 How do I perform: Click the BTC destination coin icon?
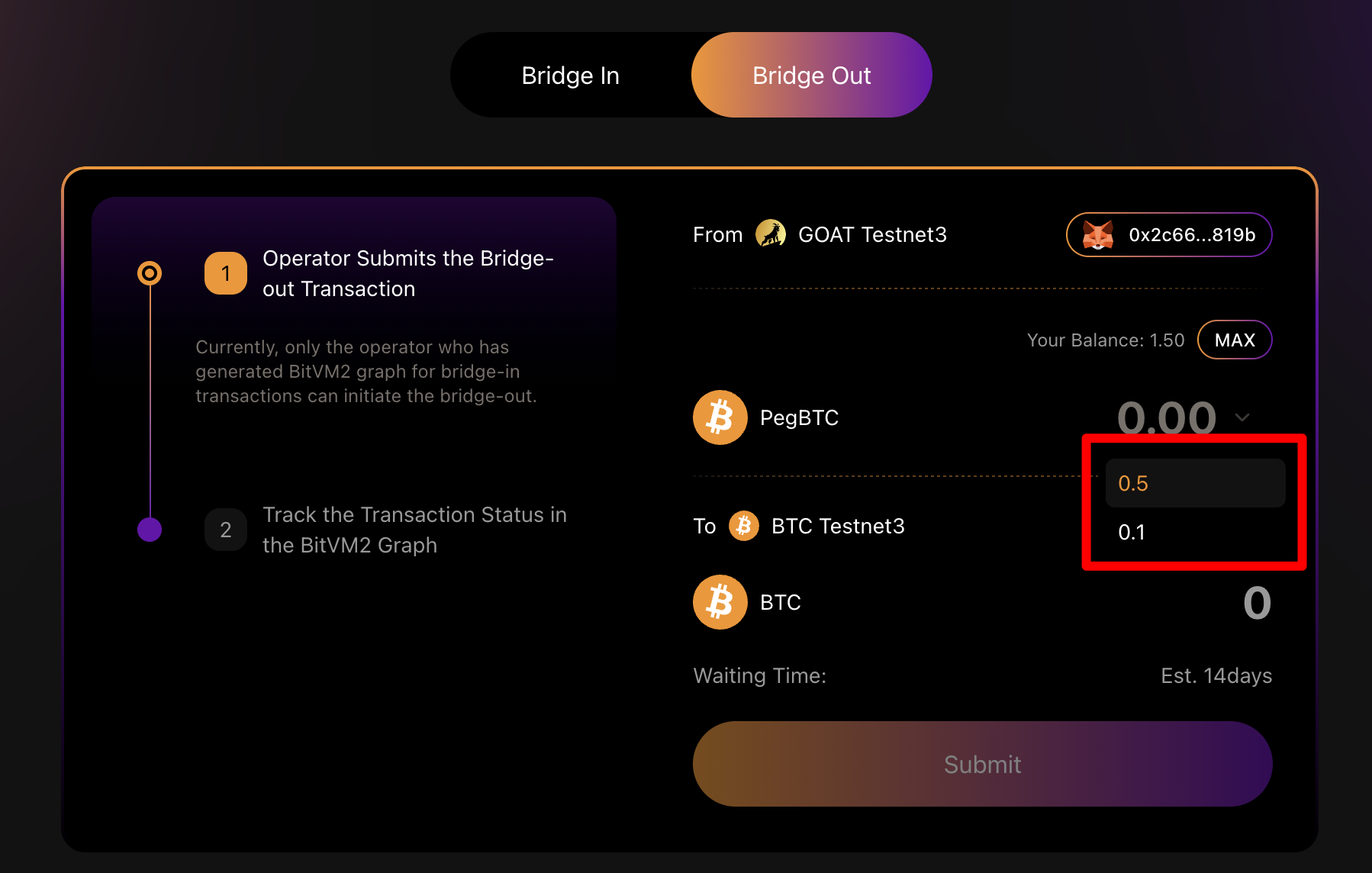click(x=720, y=602)
